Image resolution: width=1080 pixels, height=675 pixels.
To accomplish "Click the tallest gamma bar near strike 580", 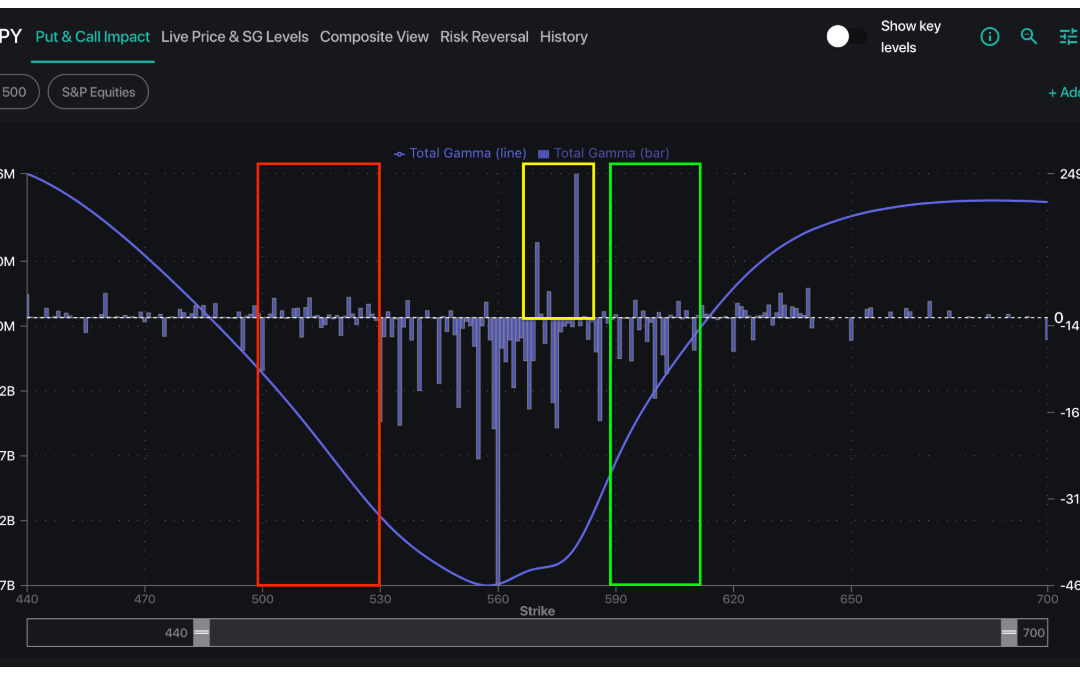I will click(x=578, y=240).
